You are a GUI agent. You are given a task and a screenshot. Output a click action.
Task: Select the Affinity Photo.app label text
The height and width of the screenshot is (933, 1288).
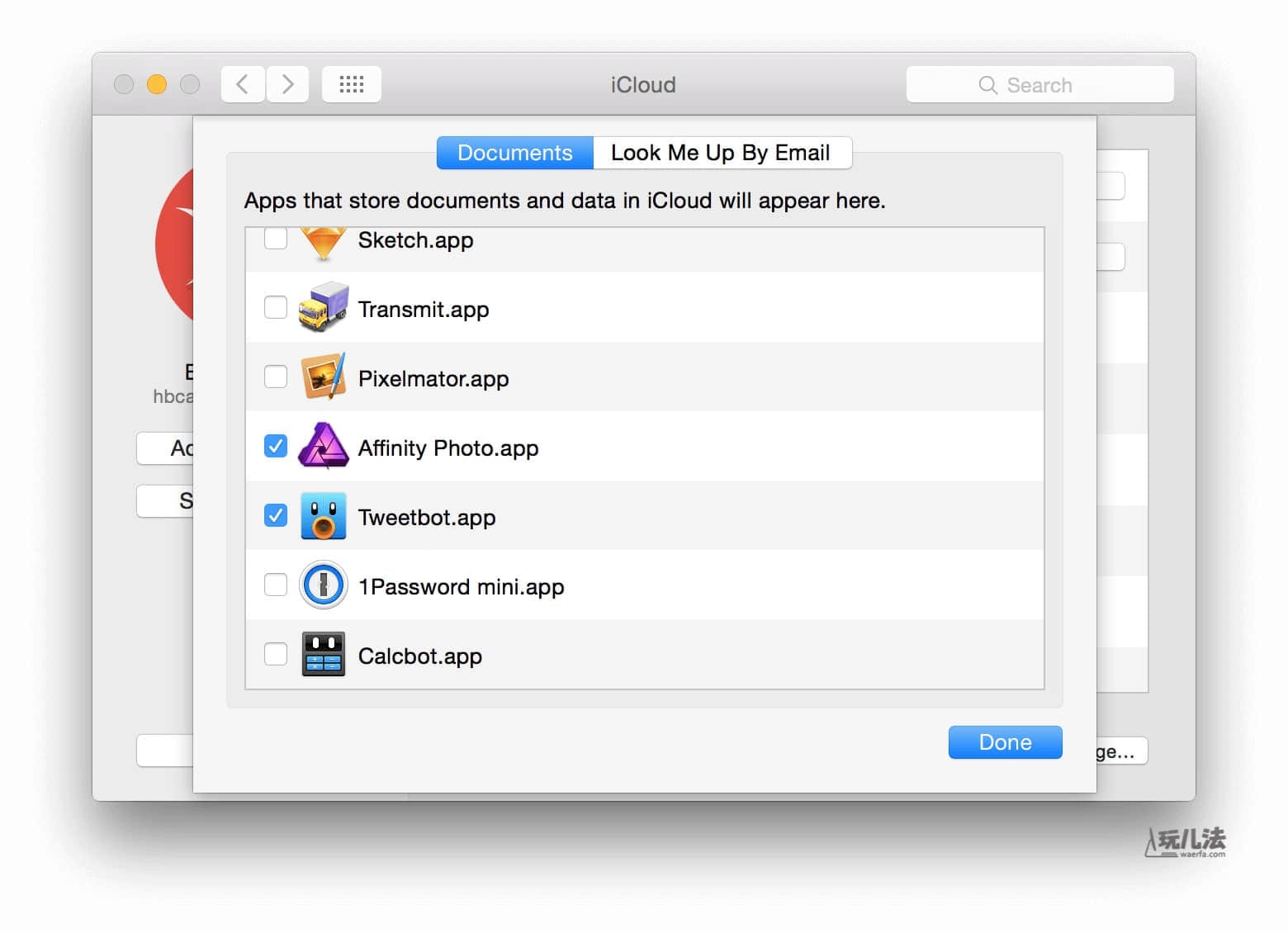coord(448,448)
